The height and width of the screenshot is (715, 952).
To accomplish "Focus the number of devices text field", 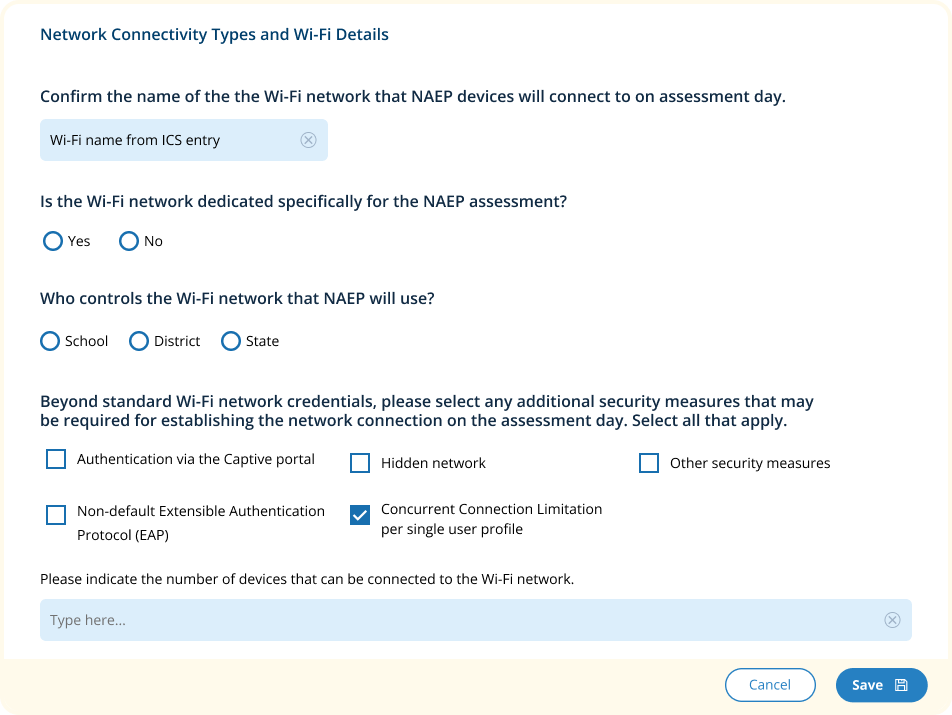I will (x=460, y=620).
